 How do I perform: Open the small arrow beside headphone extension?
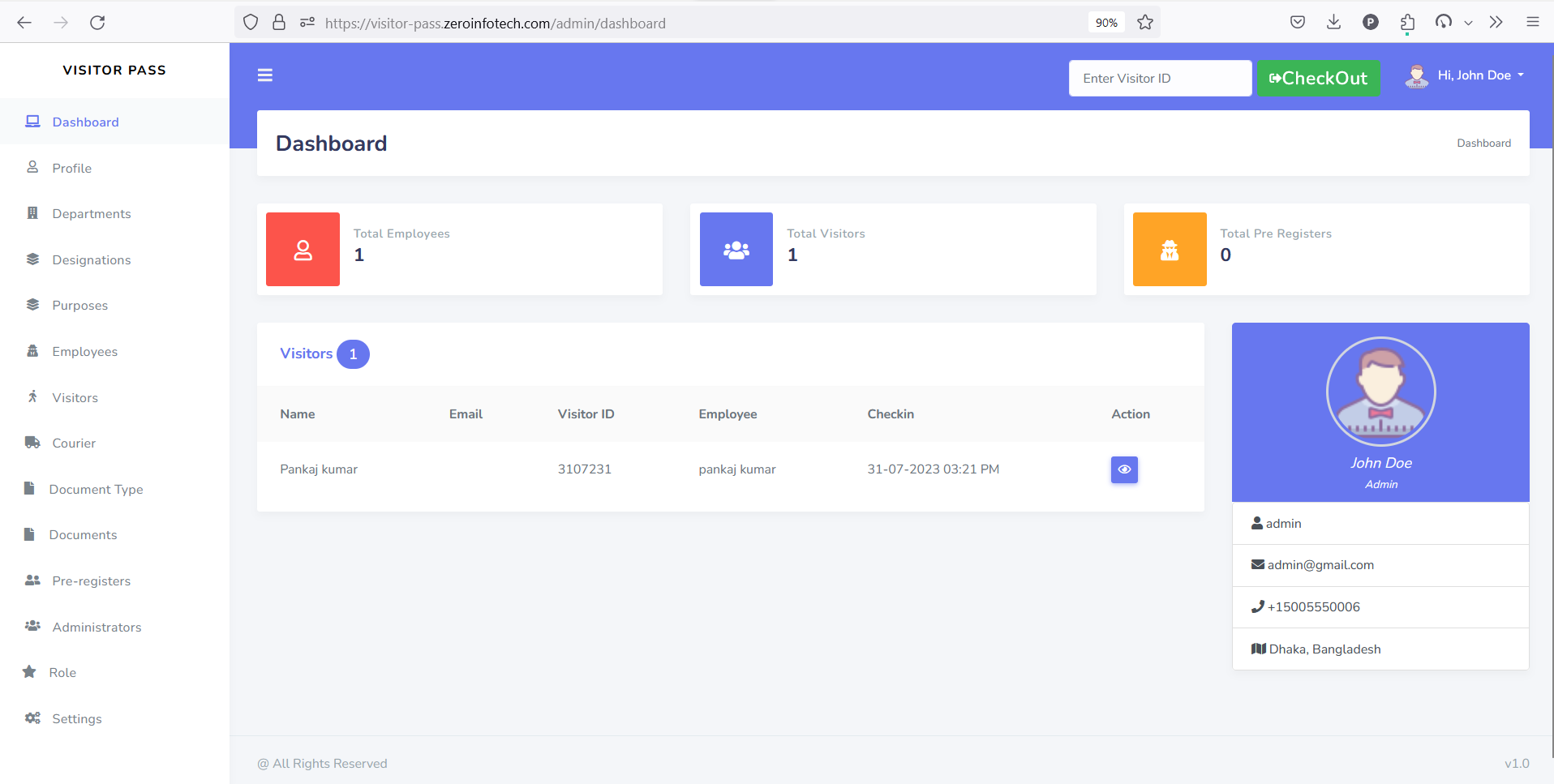1468,24
